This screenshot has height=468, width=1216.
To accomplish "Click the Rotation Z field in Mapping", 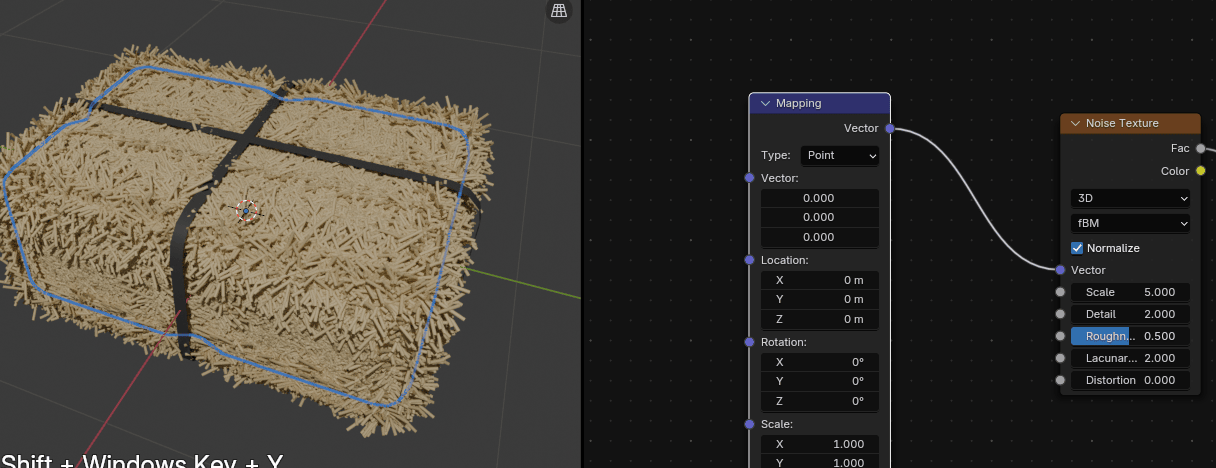I will tap(819, 401).
